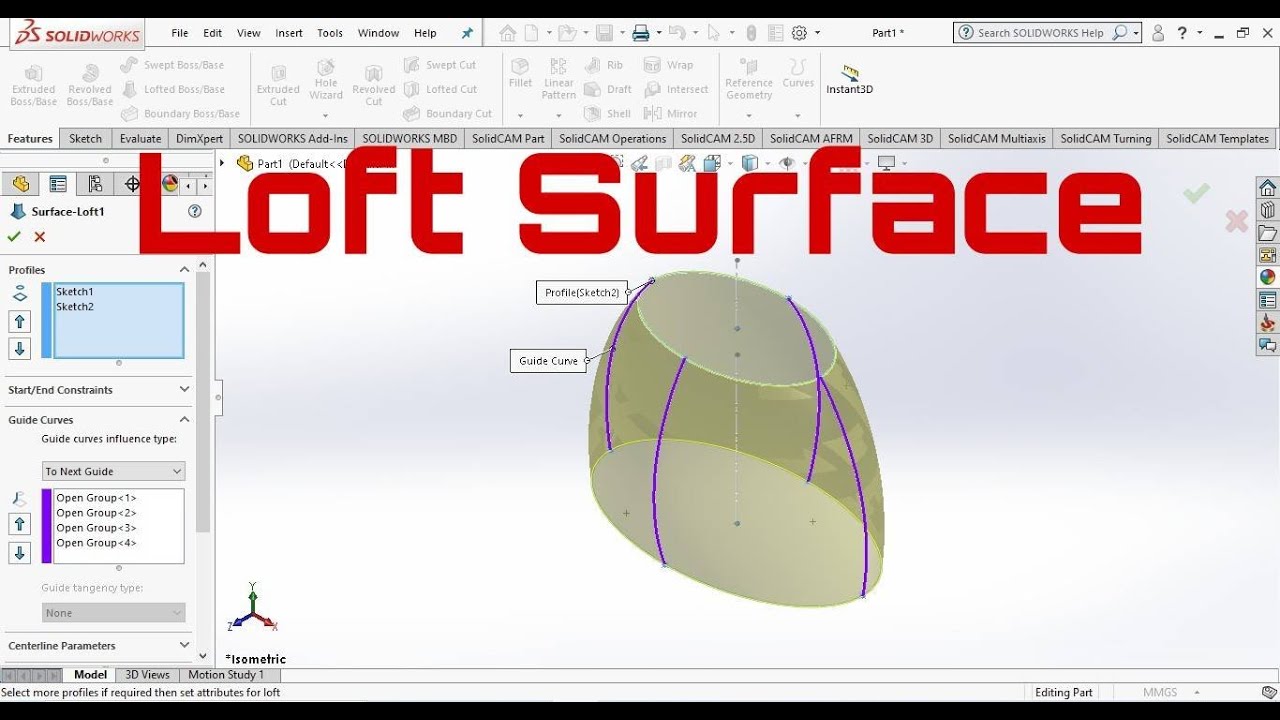Open the Print dropdown arrow

point(659,33)
